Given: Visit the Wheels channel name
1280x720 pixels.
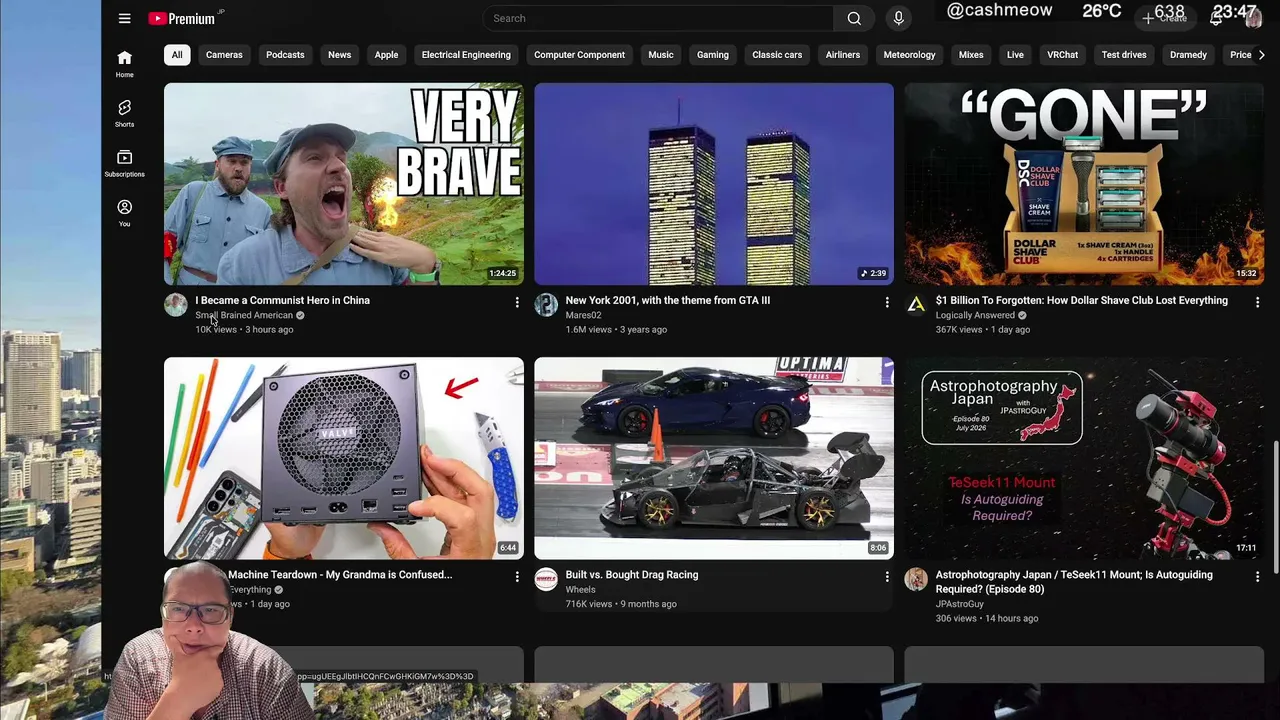Looking at the screenshot, I should click(580, 590).
